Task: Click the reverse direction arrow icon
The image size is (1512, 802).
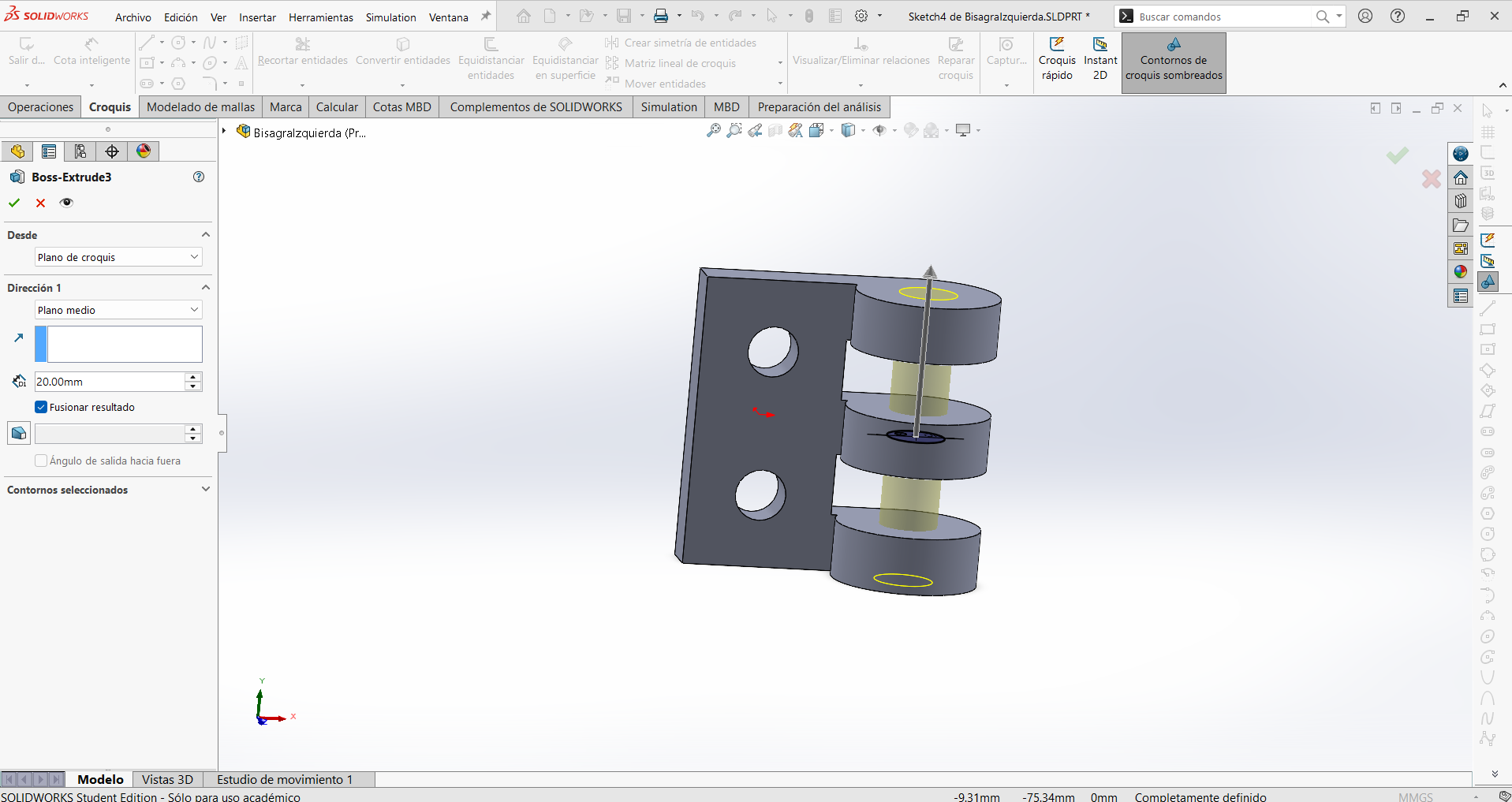Action: coord(19,338)
